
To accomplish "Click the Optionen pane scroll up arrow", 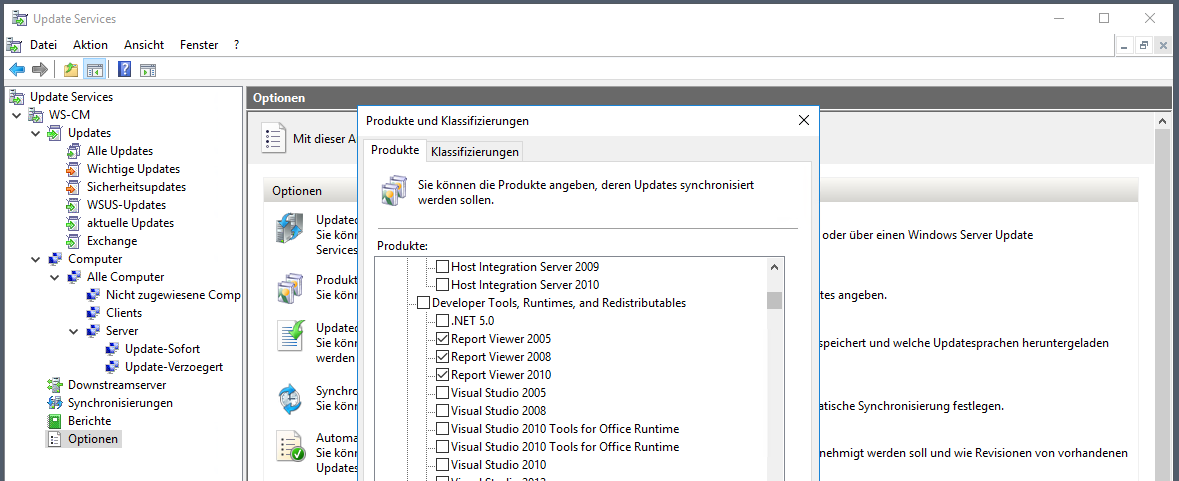I will 1162,121.
